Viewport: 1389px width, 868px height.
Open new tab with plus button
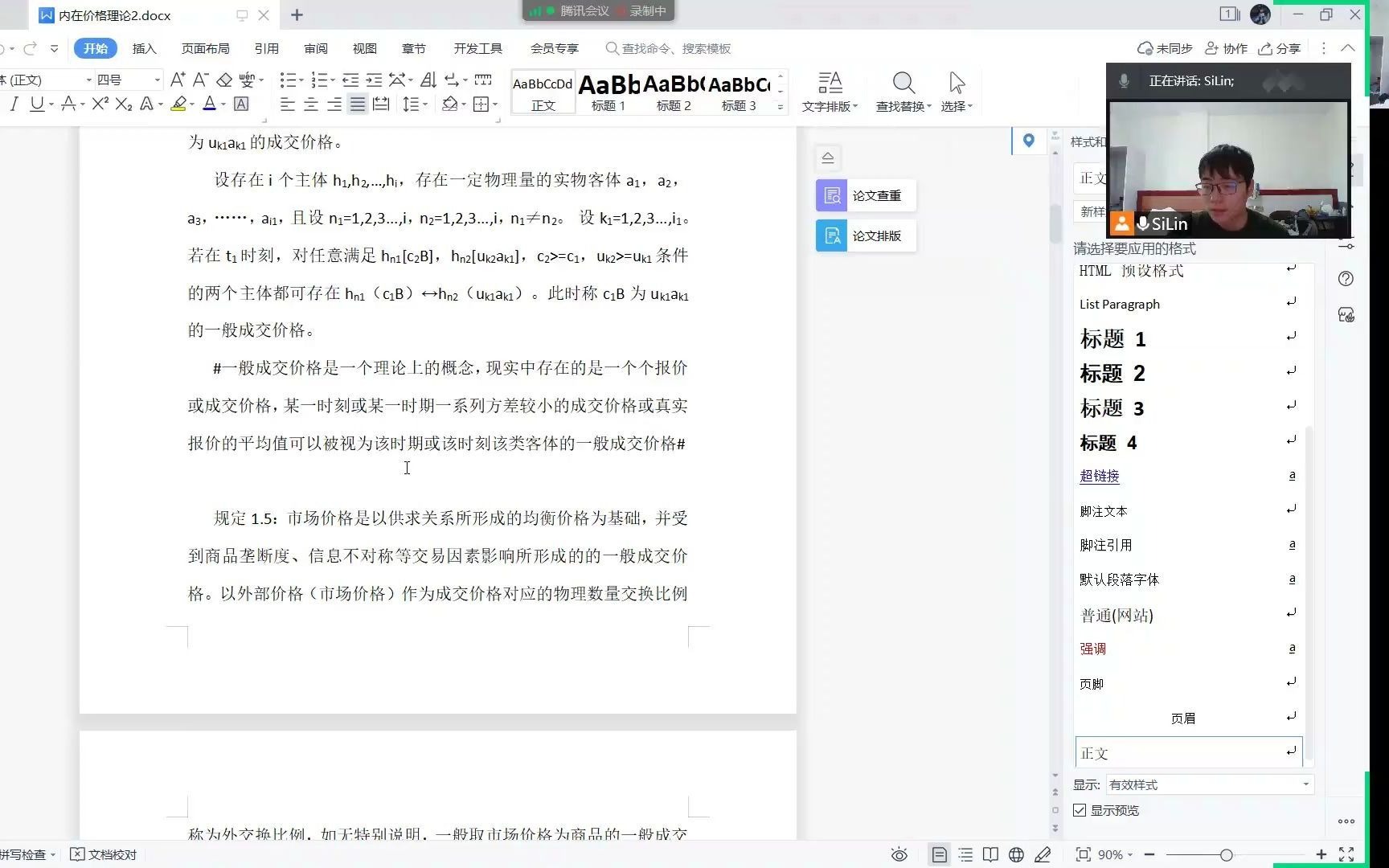297,14
